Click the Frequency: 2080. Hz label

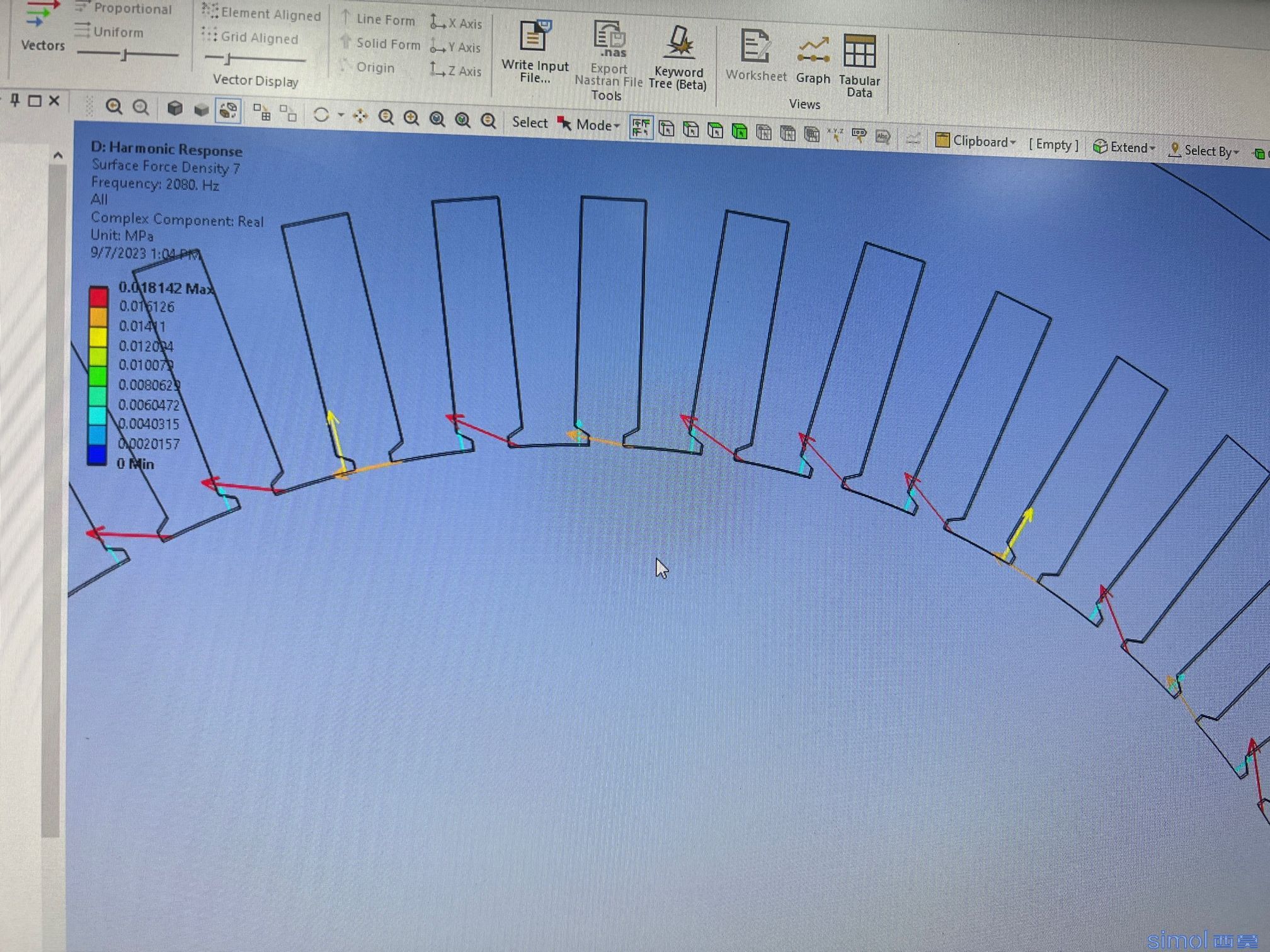pos(155,184)
